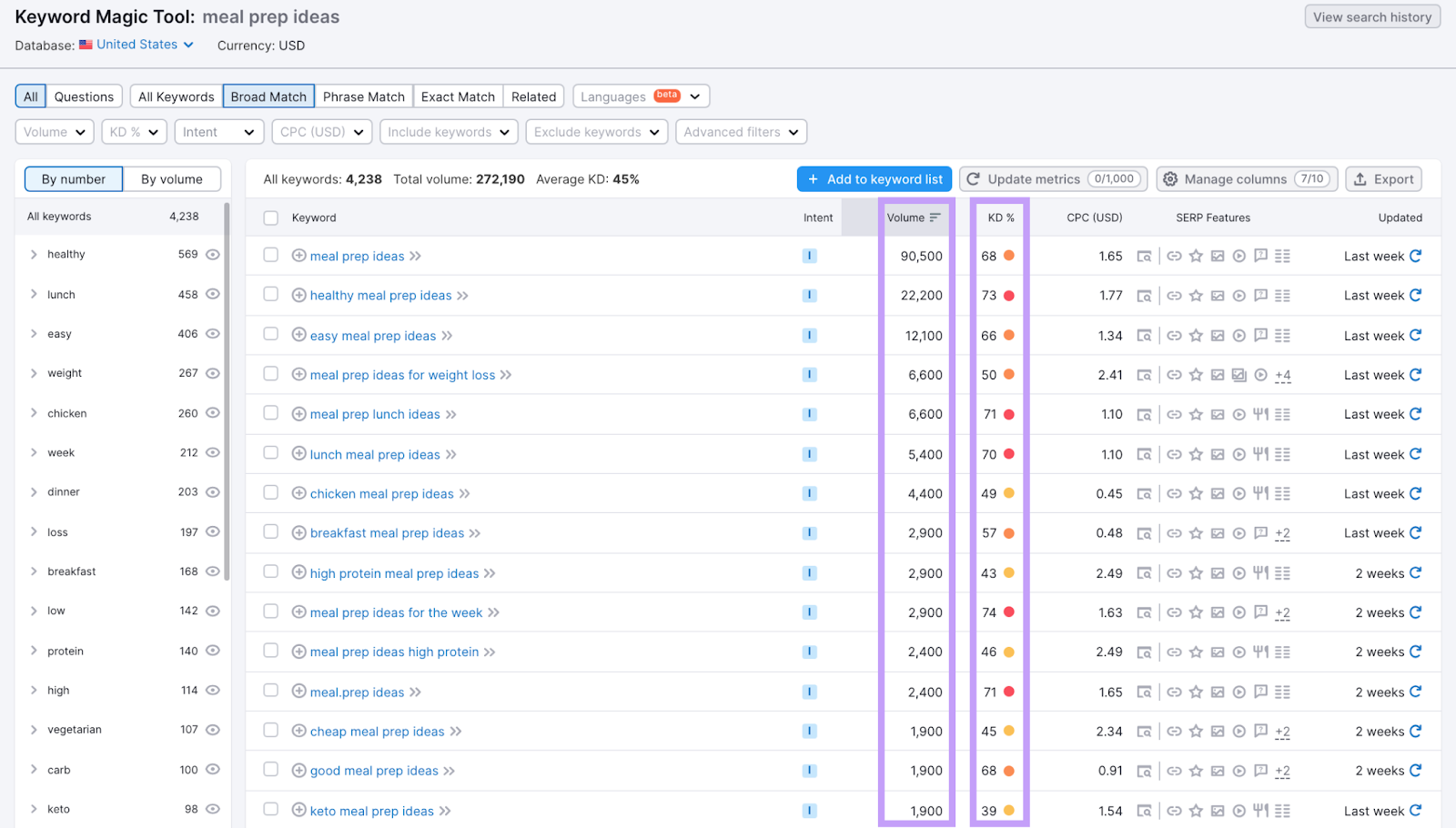Click recipes fork icon for chicken meal prep ideas

pos(1260,493)
